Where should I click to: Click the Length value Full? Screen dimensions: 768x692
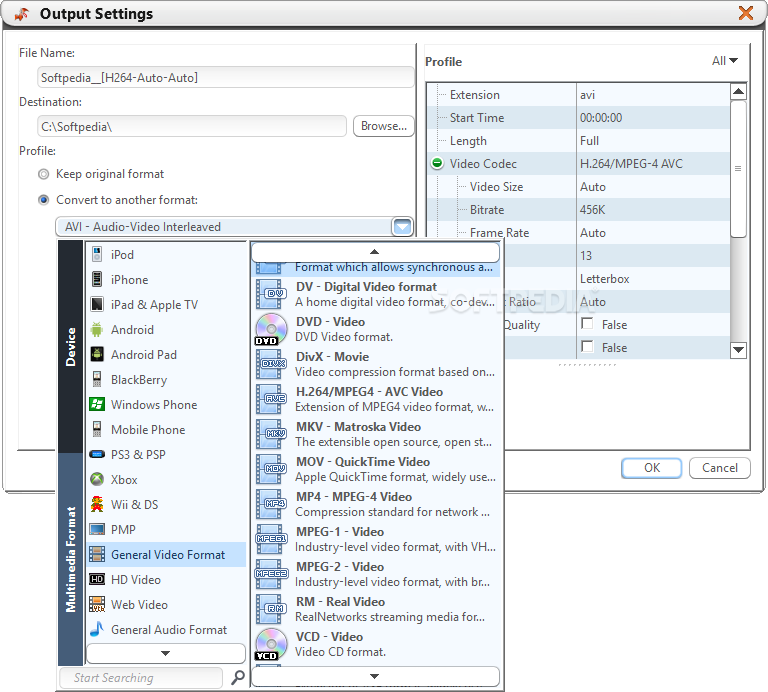coord(589,141)
